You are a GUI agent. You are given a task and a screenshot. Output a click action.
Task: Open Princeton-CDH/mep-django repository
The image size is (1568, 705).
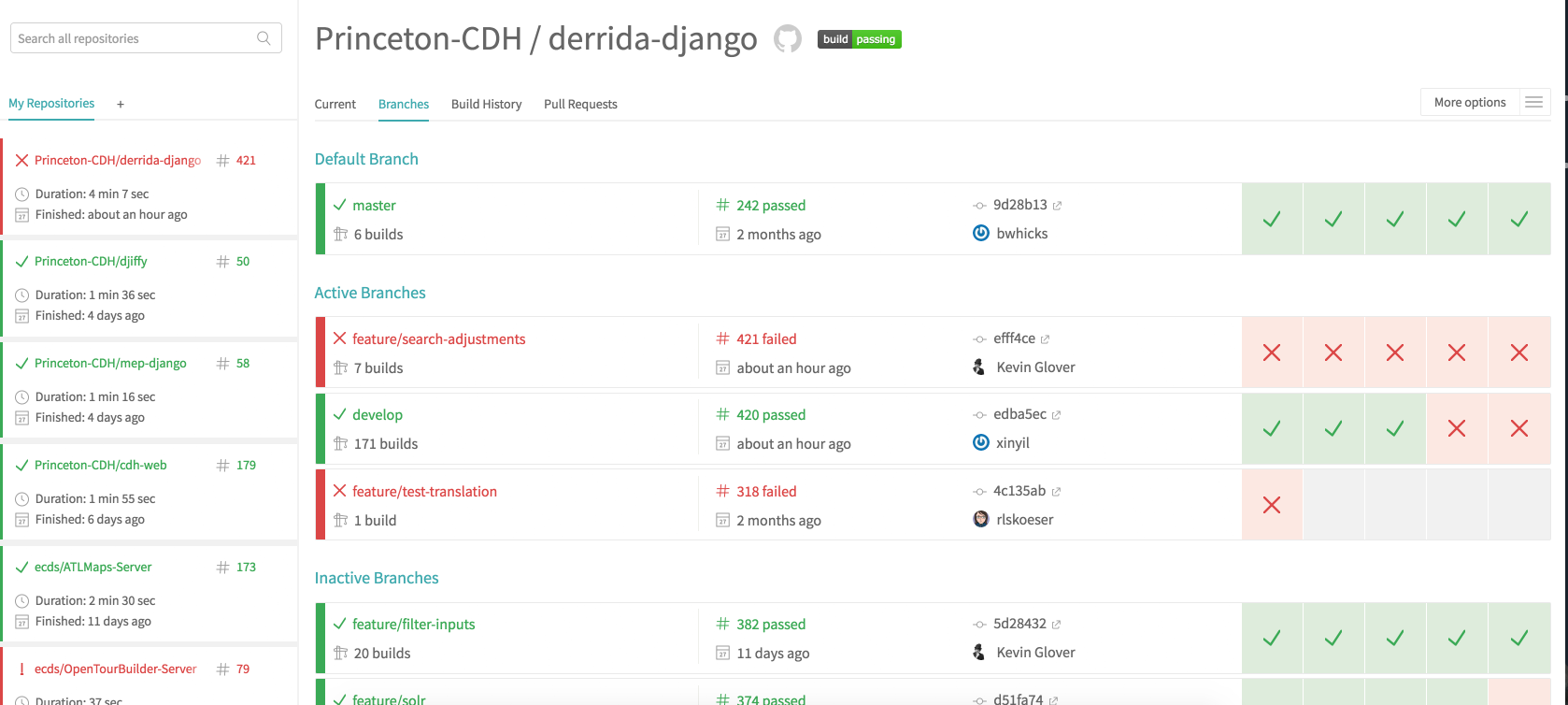(110, 363)
